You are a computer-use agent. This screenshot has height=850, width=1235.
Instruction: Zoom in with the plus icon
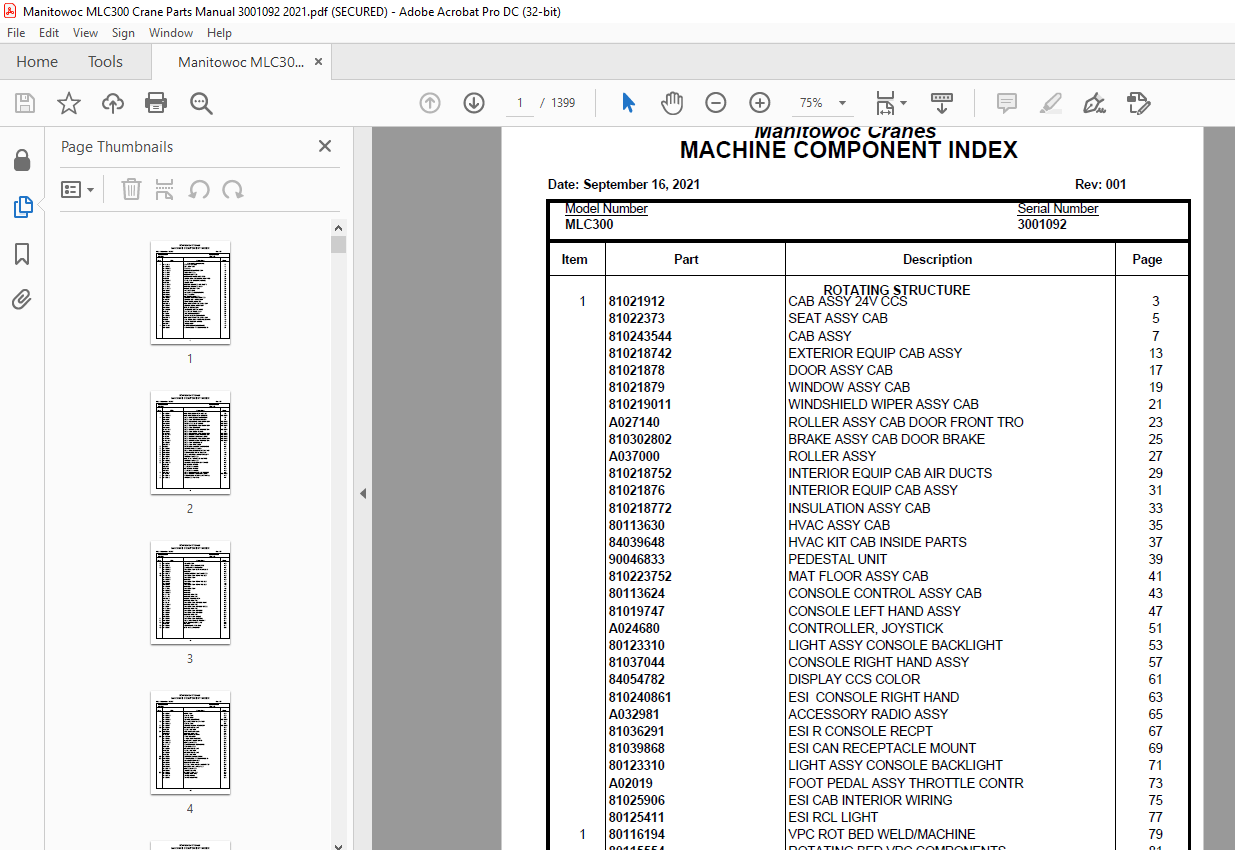click(x=760, y=103)
